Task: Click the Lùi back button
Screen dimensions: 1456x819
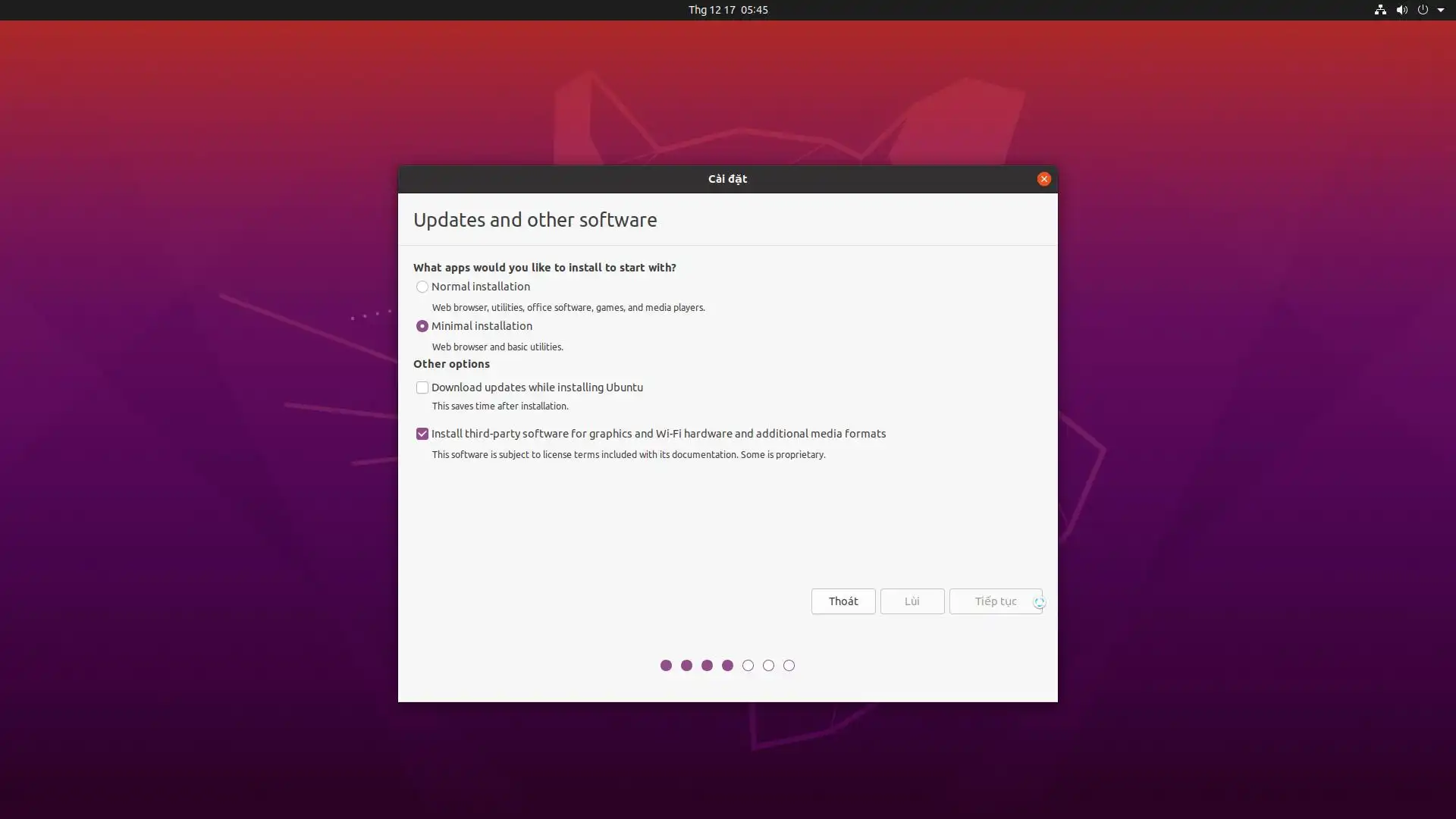Action: click(x=912, y=601)
